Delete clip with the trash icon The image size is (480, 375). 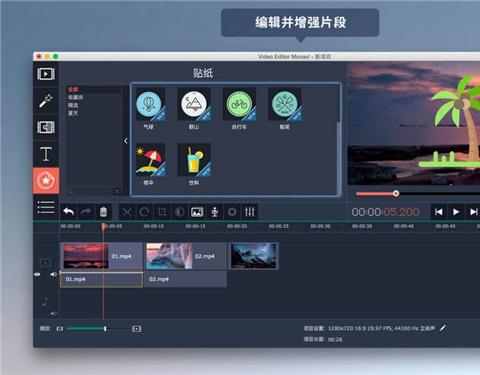104,212
